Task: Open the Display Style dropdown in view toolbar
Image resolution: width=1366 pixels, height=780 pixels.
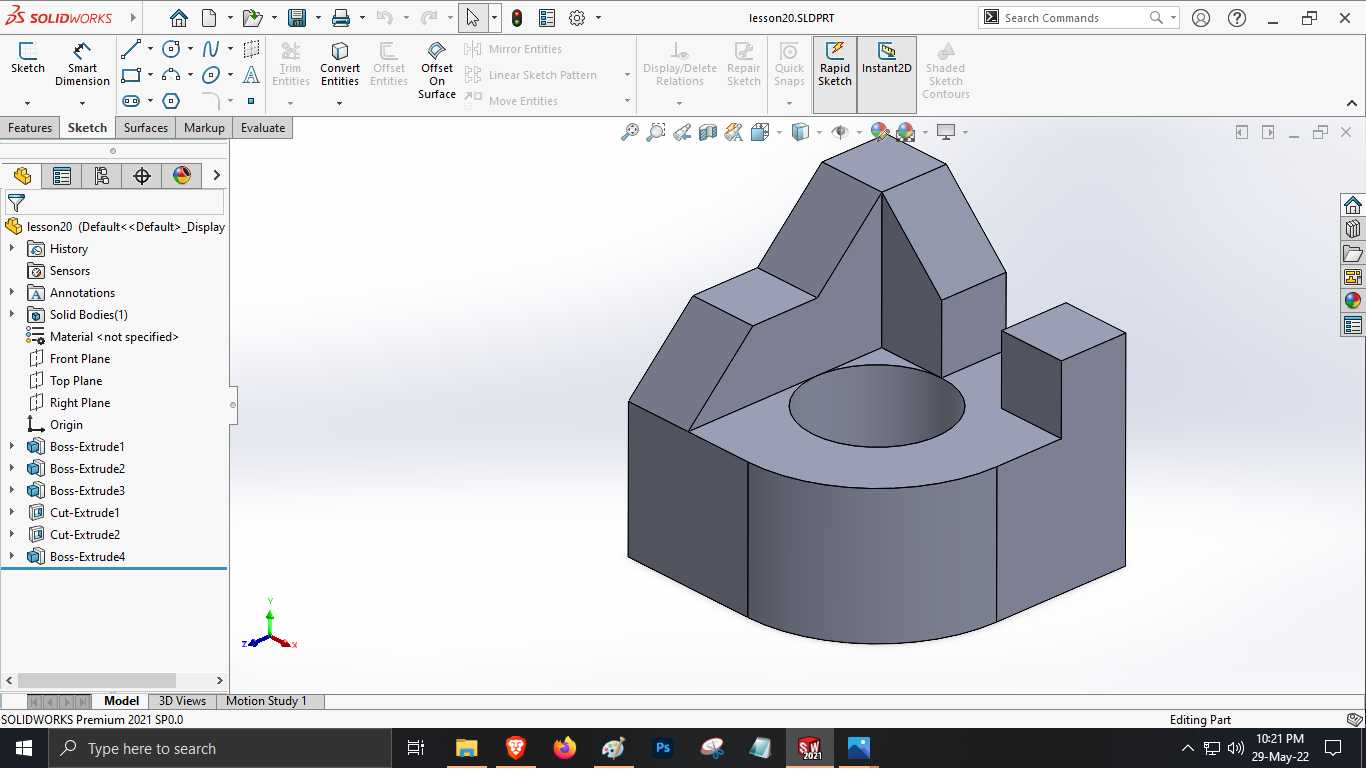Action: [819, 132]
